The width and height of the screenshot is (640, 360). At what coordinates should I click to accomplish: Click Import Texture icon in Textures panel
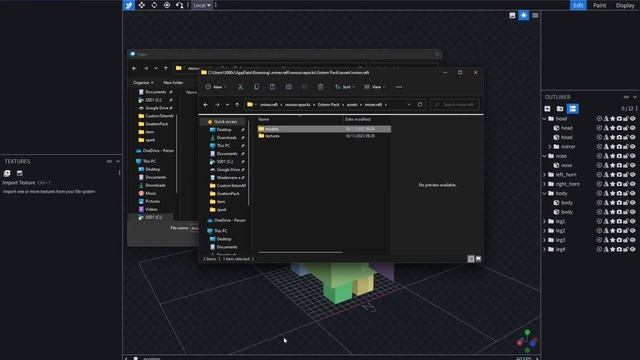[7, 173]
